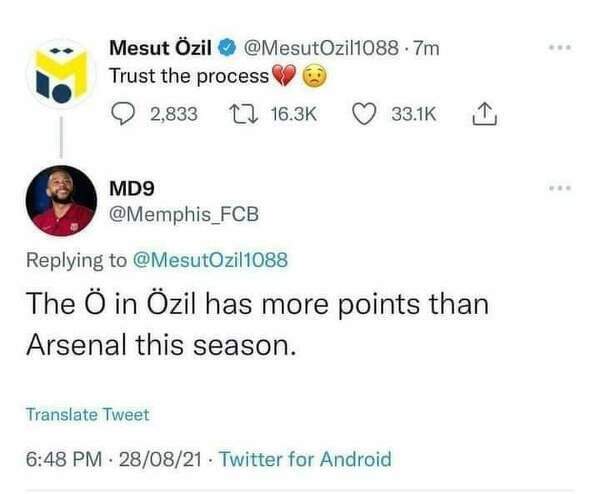Image resolution: width=600 pixels, height=494 pixels.
Task: Click @MesutOzil1088 in Replying to line
Action: (210, 260)
